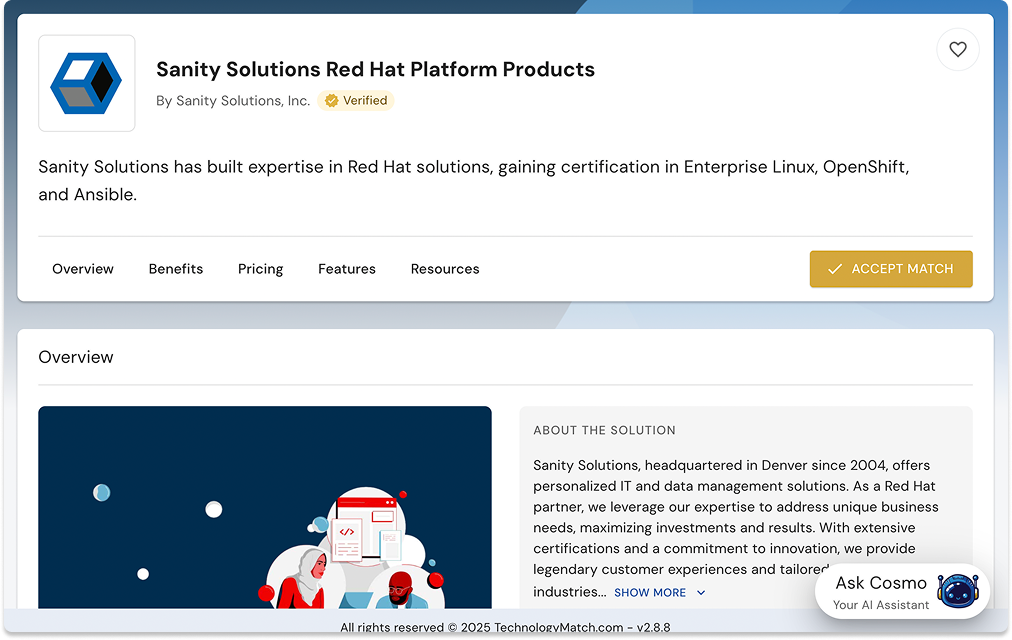The image size is (1012, 640).
Task: Click the Verified badge
Action: pos(356,101)
